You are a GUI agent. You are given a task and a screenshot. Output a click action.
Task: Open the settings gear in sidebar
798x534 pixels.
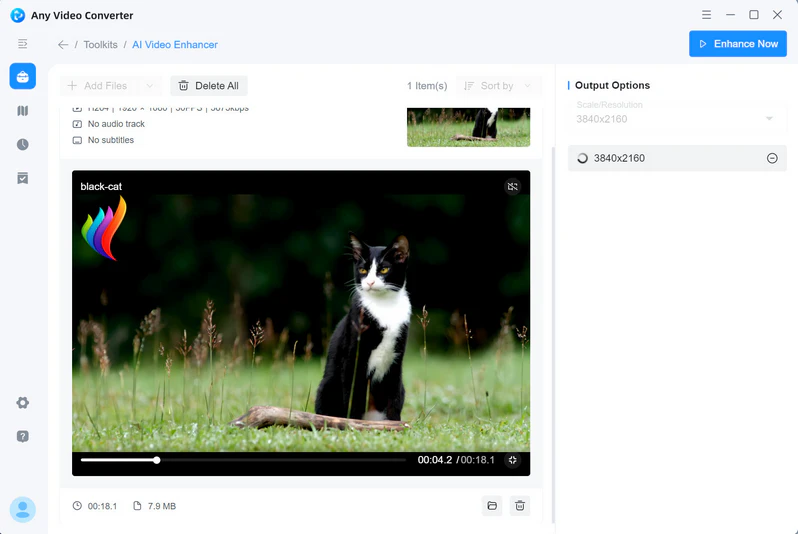click(22, 403)
